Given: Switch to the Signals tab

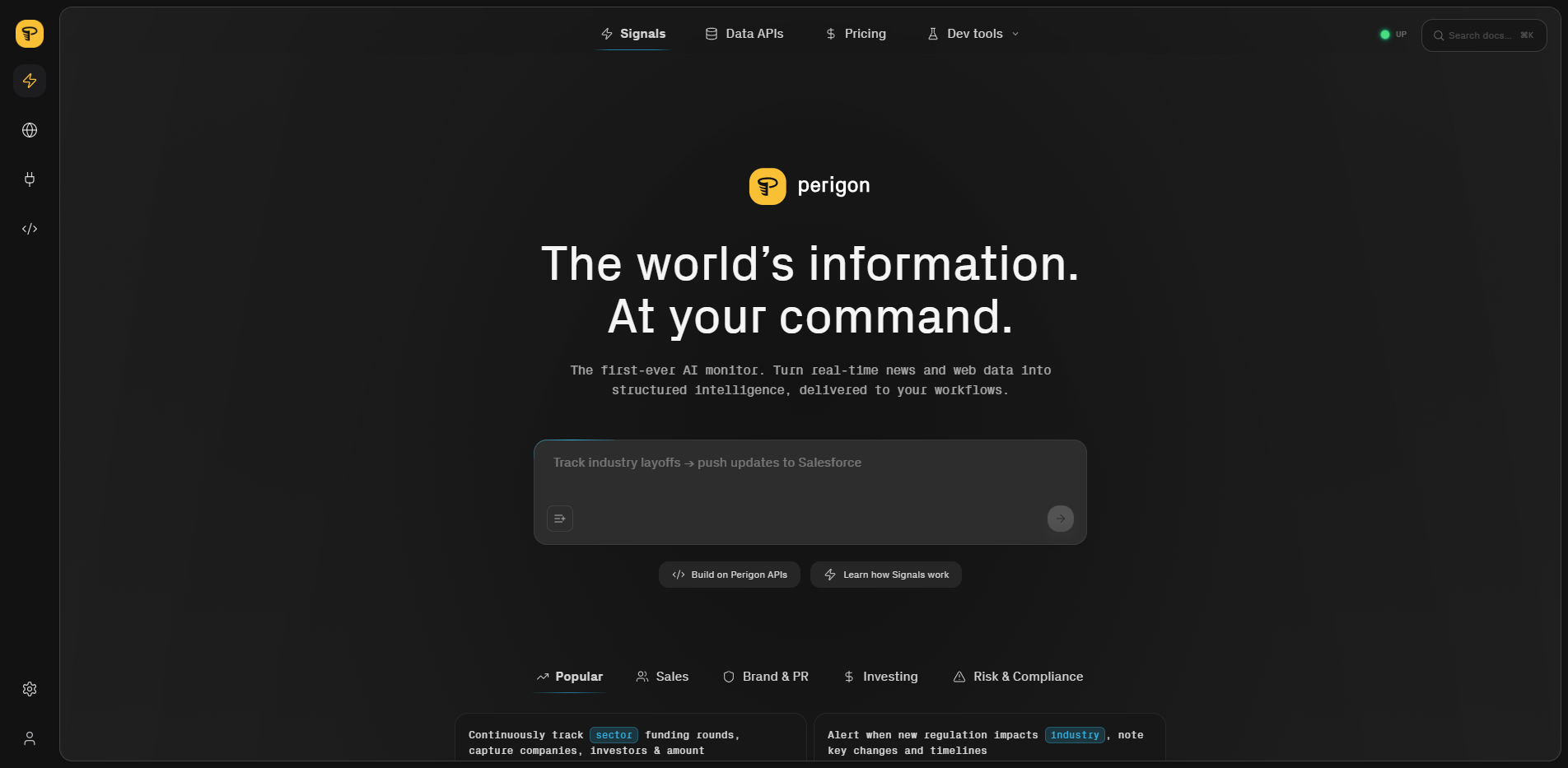Looking at the screenshot, I should pyautogui.click(x=633, y=34).
